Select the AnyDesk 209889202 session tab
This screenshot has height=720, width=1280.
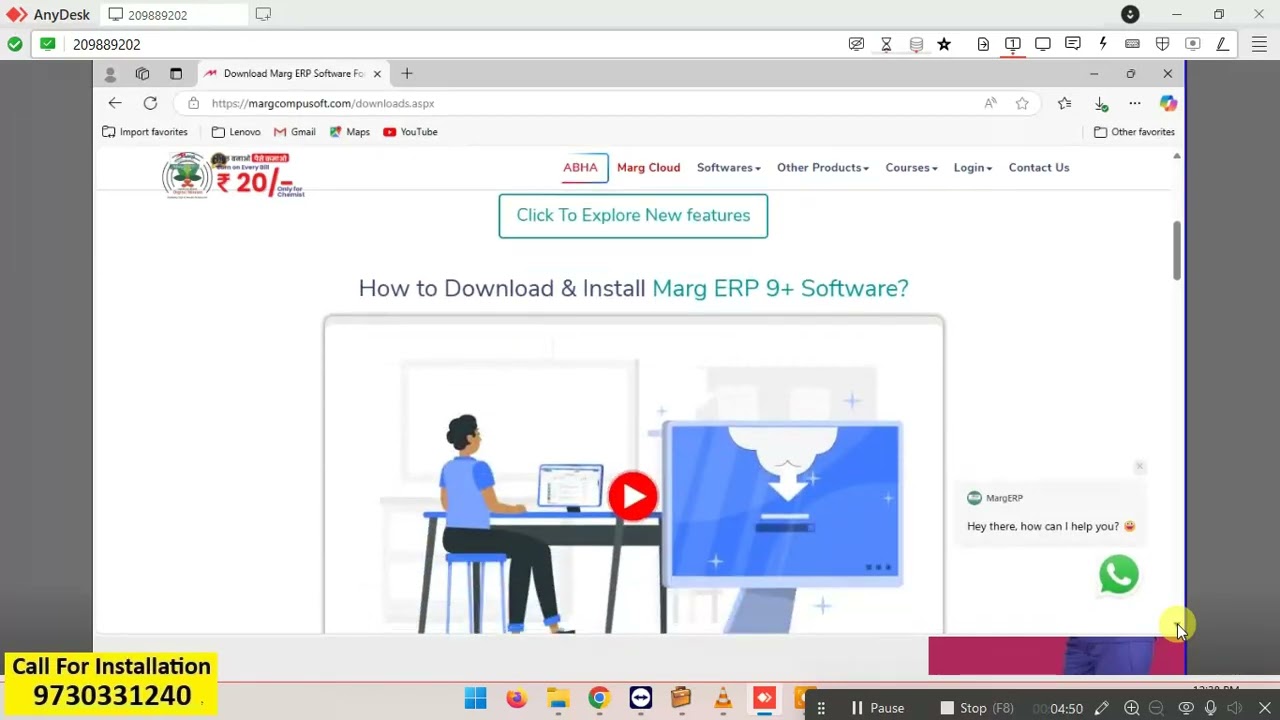pyautogui.click(x=175, y=15)
